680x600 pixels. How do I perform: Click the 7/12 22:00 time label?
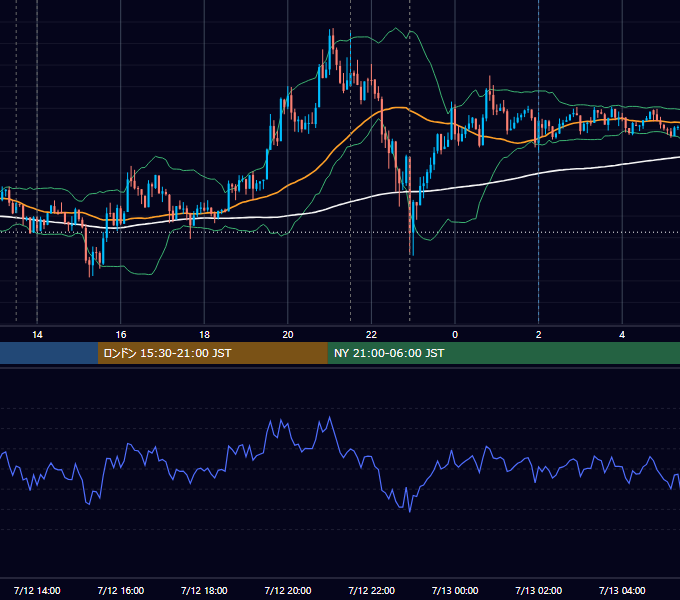click(x=371, y=590)
